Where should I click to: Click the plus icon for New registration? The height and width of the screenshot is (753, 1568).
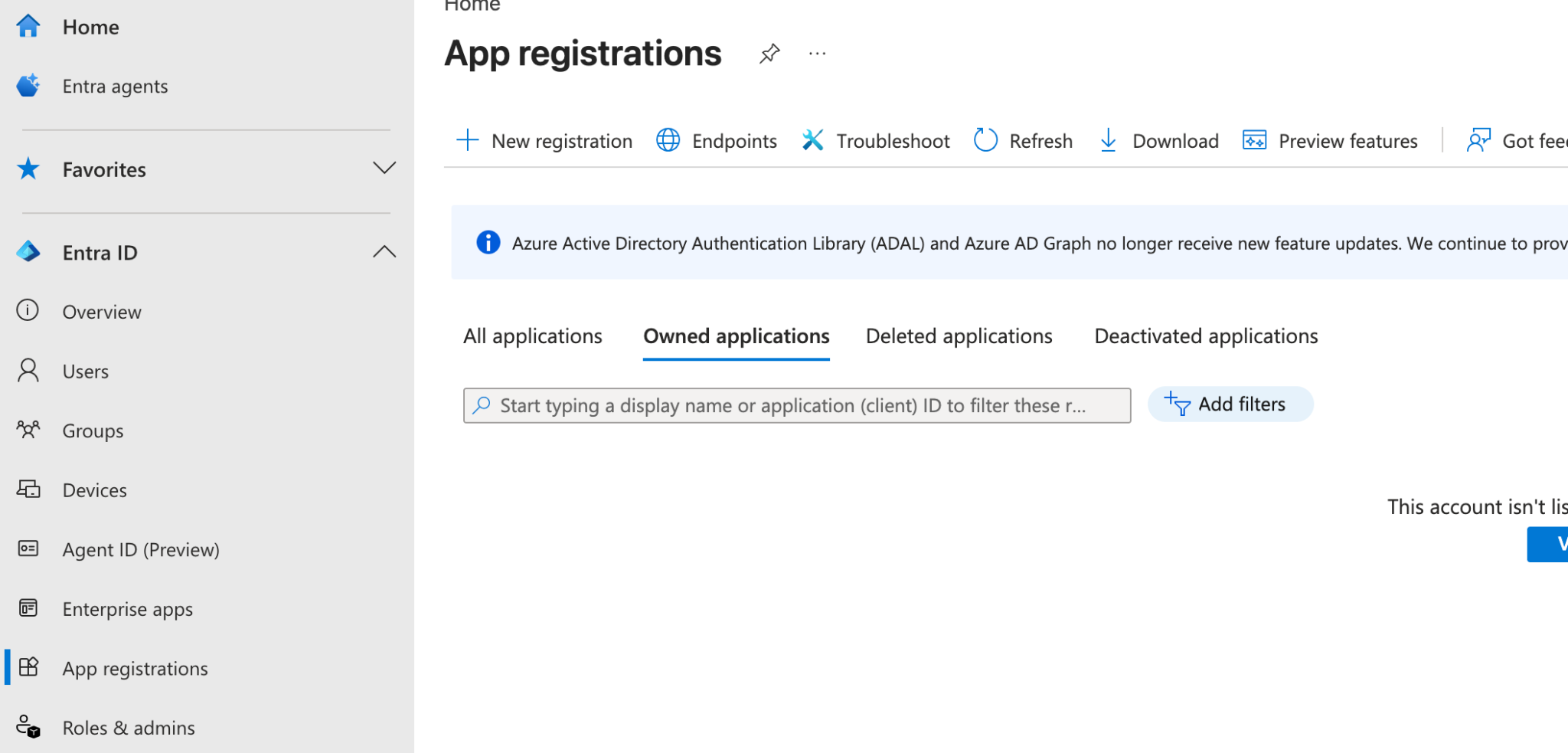click(x=467, y=140)
